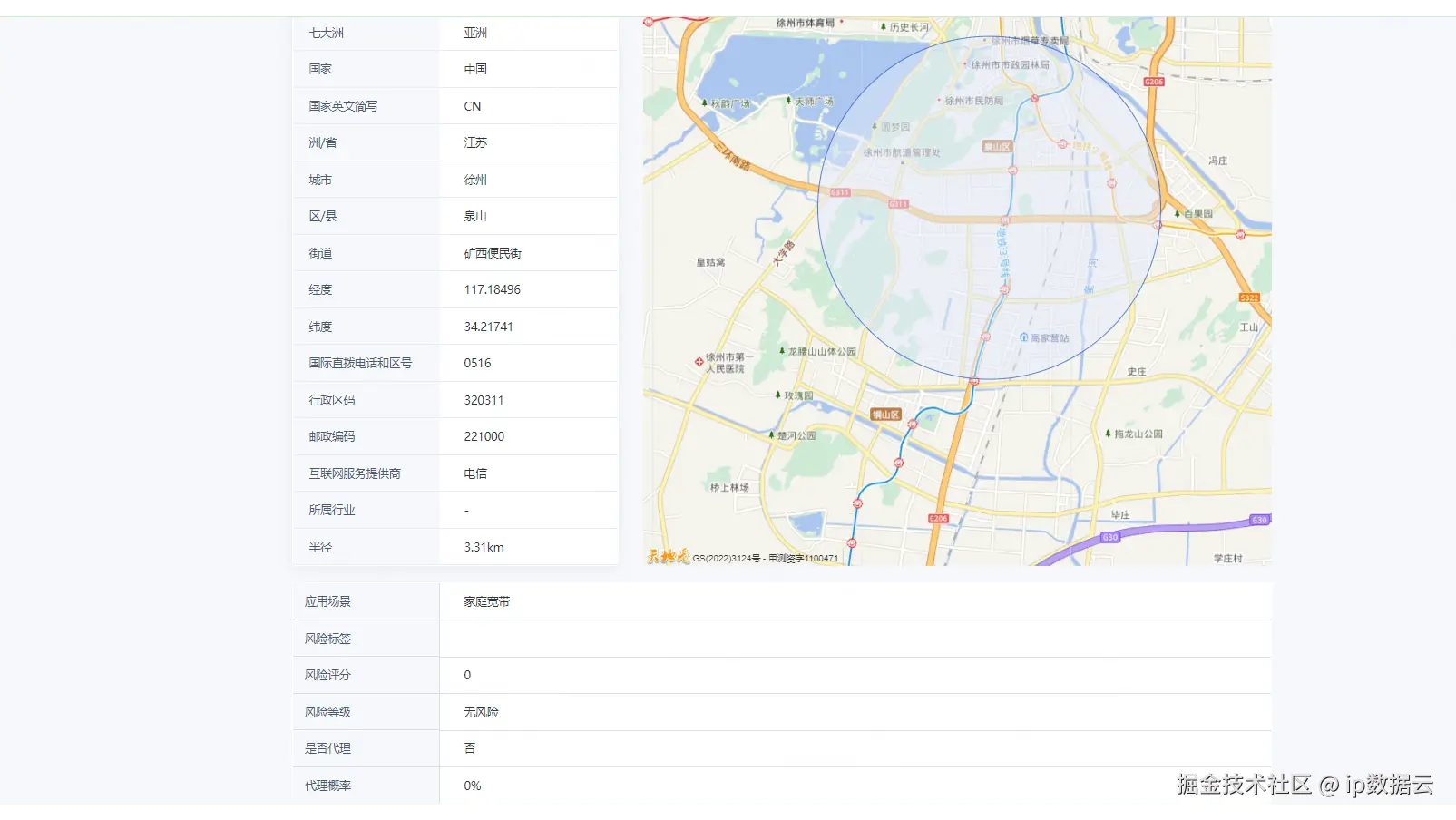This screenshot has width=1456, height=820.
Task: Select the 天骄广场 marker on the map
Action: click(788, 101)
